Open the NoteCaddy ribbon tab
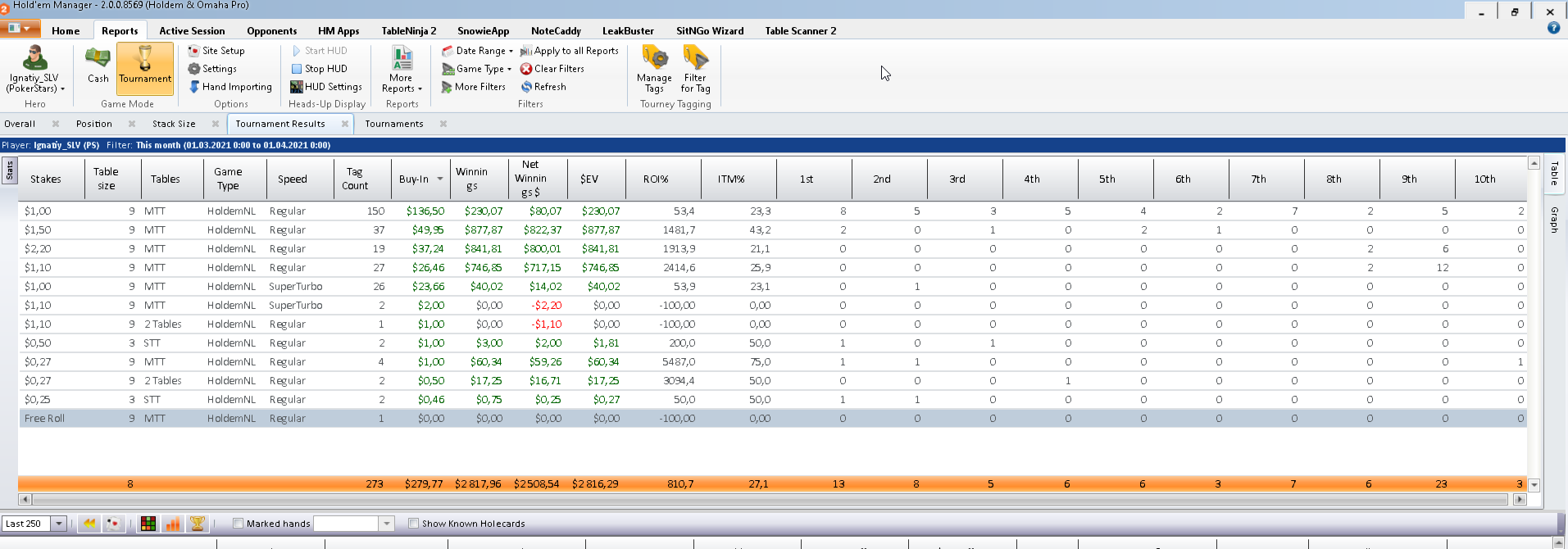Screen dimensions: 1568x549 pos(556,31)
